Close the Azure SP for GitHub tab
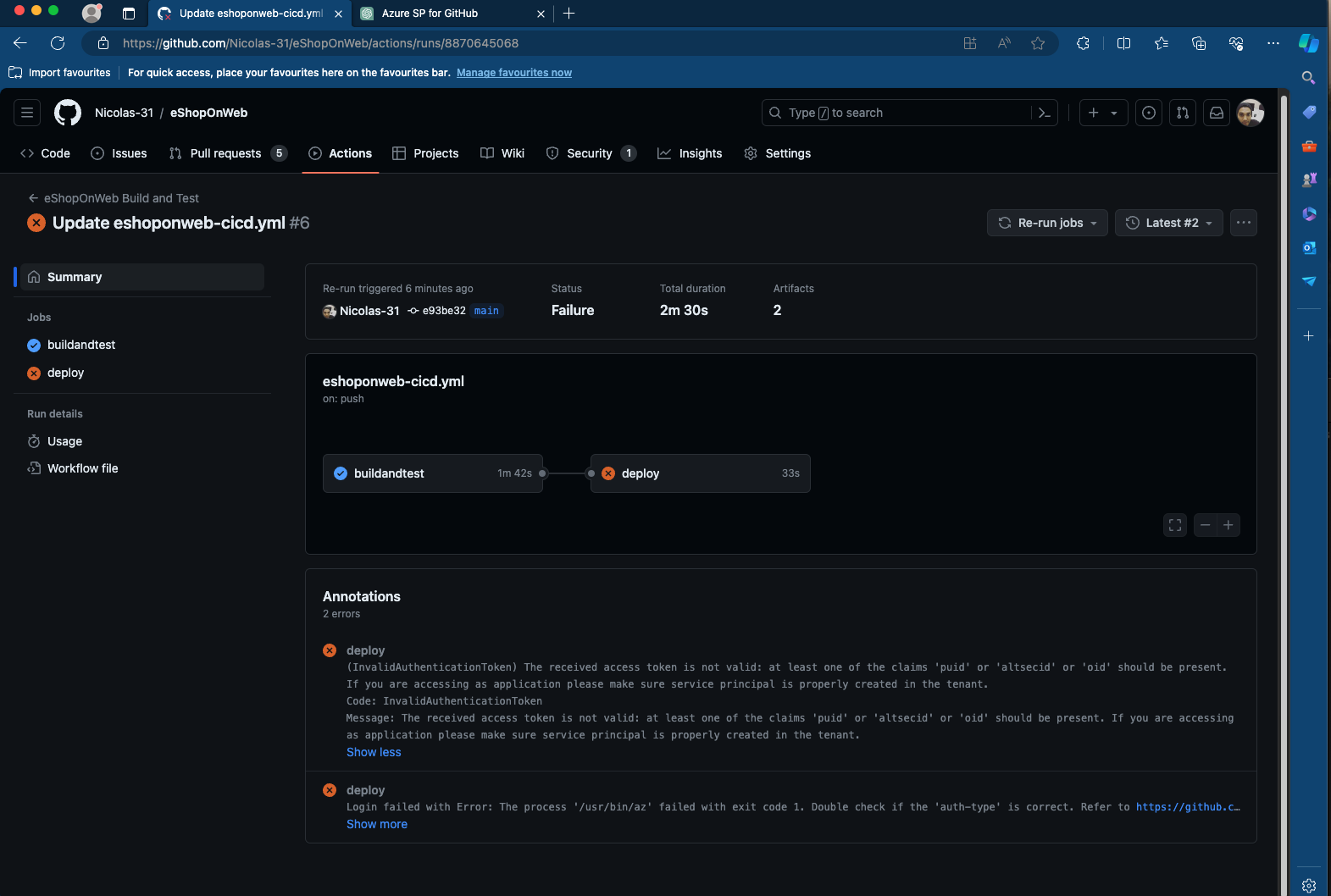Screen dimensions: 1331x896 [x=541, y=14]
